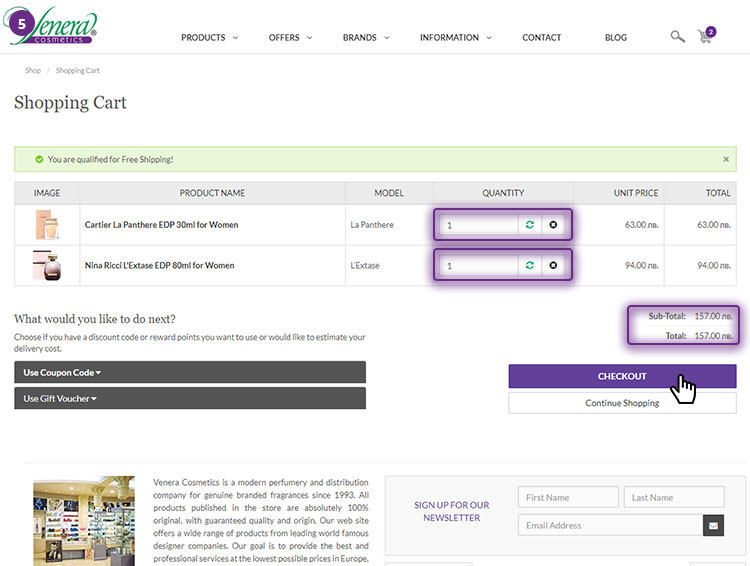Submit newsletter with envelope button

713,525
